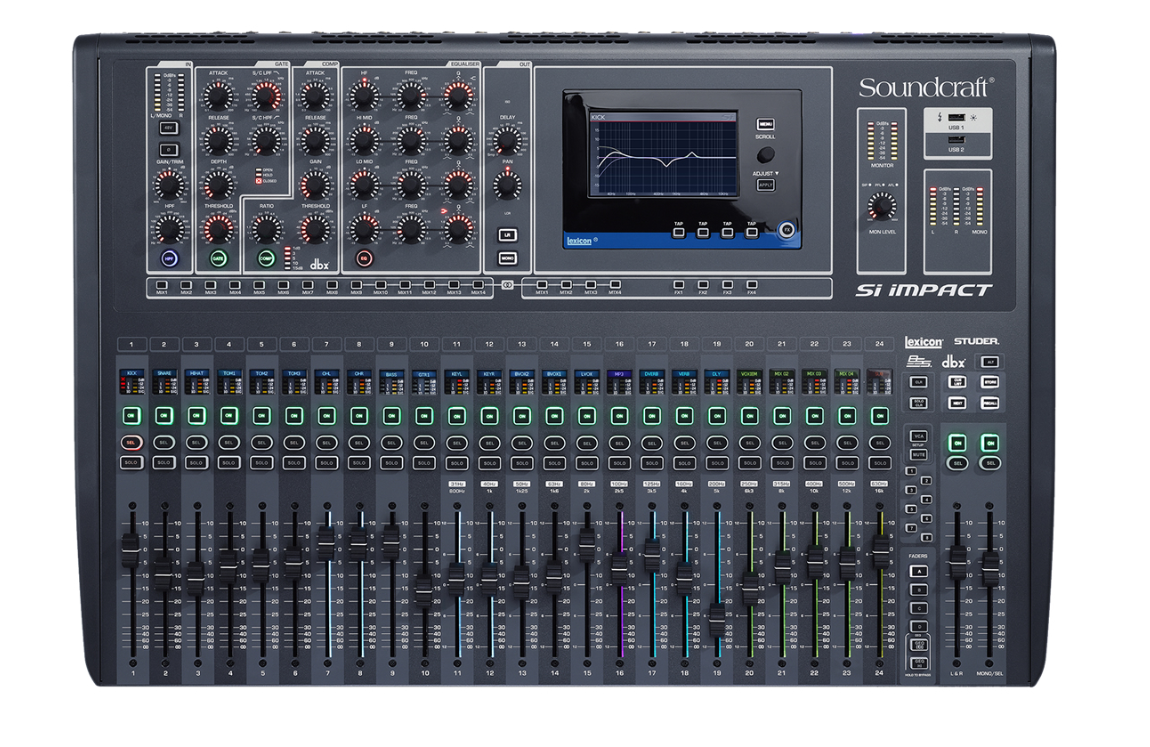Tap the SOLO CLR button
Image resolution: width=1150 pixels, height=747 pixels.
click(x=918, y=402)
